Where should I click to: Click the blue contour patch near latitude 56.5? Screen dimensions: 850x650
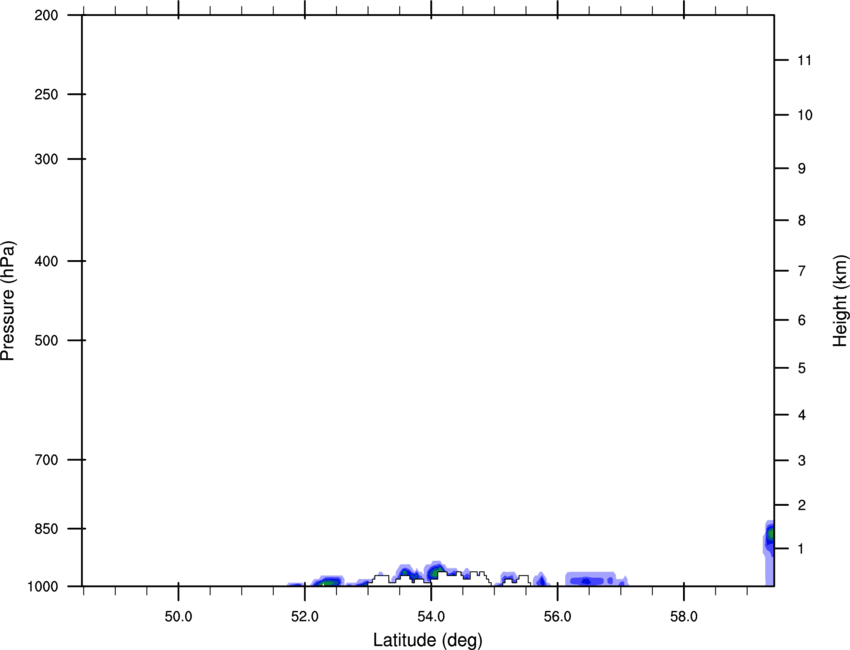595,580
